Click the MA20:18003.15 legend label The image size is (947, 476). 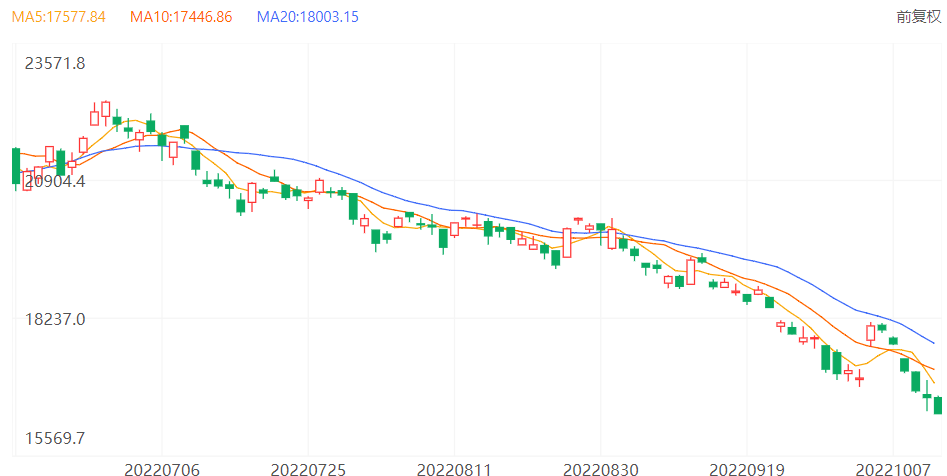click(x=308, y=16)
